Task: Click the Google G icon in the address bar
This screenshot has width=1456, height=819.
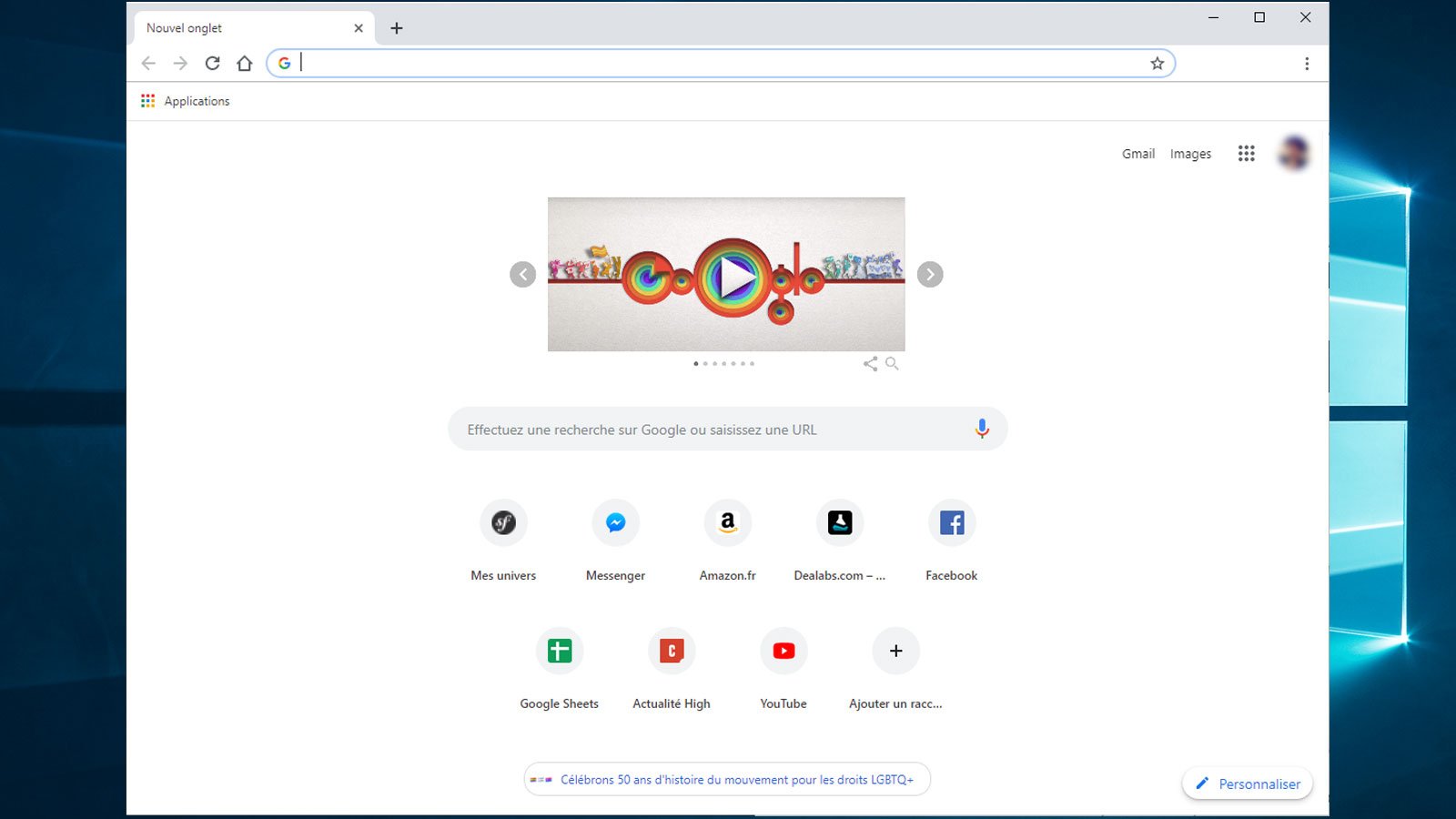Action: 285,63
